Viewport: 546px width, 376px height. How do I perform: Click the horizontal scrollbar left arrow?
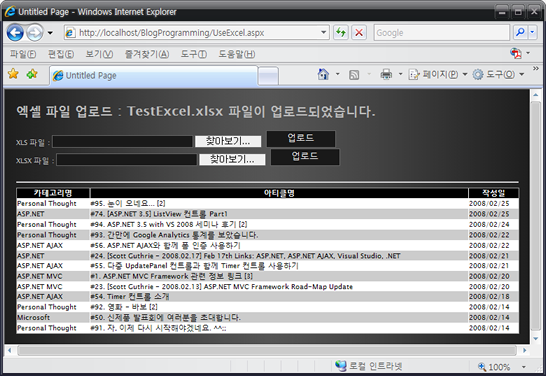(9, 350)
